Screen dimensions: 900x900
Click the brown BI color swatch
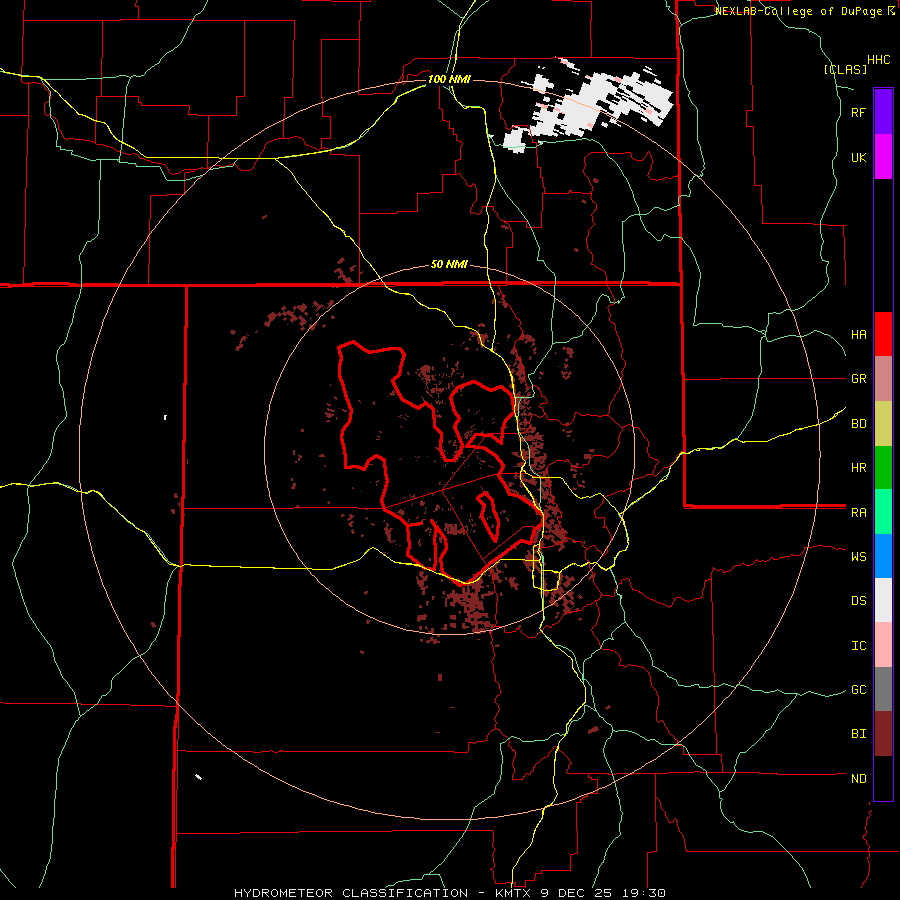883,734
